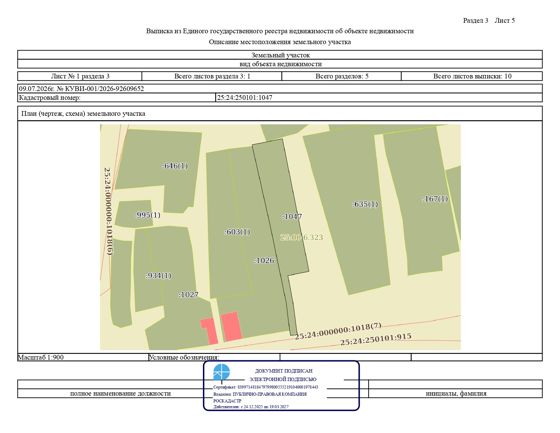Click the outlined parcel label :1047
The width and height of the screenshot is (560, 433).
292,216
